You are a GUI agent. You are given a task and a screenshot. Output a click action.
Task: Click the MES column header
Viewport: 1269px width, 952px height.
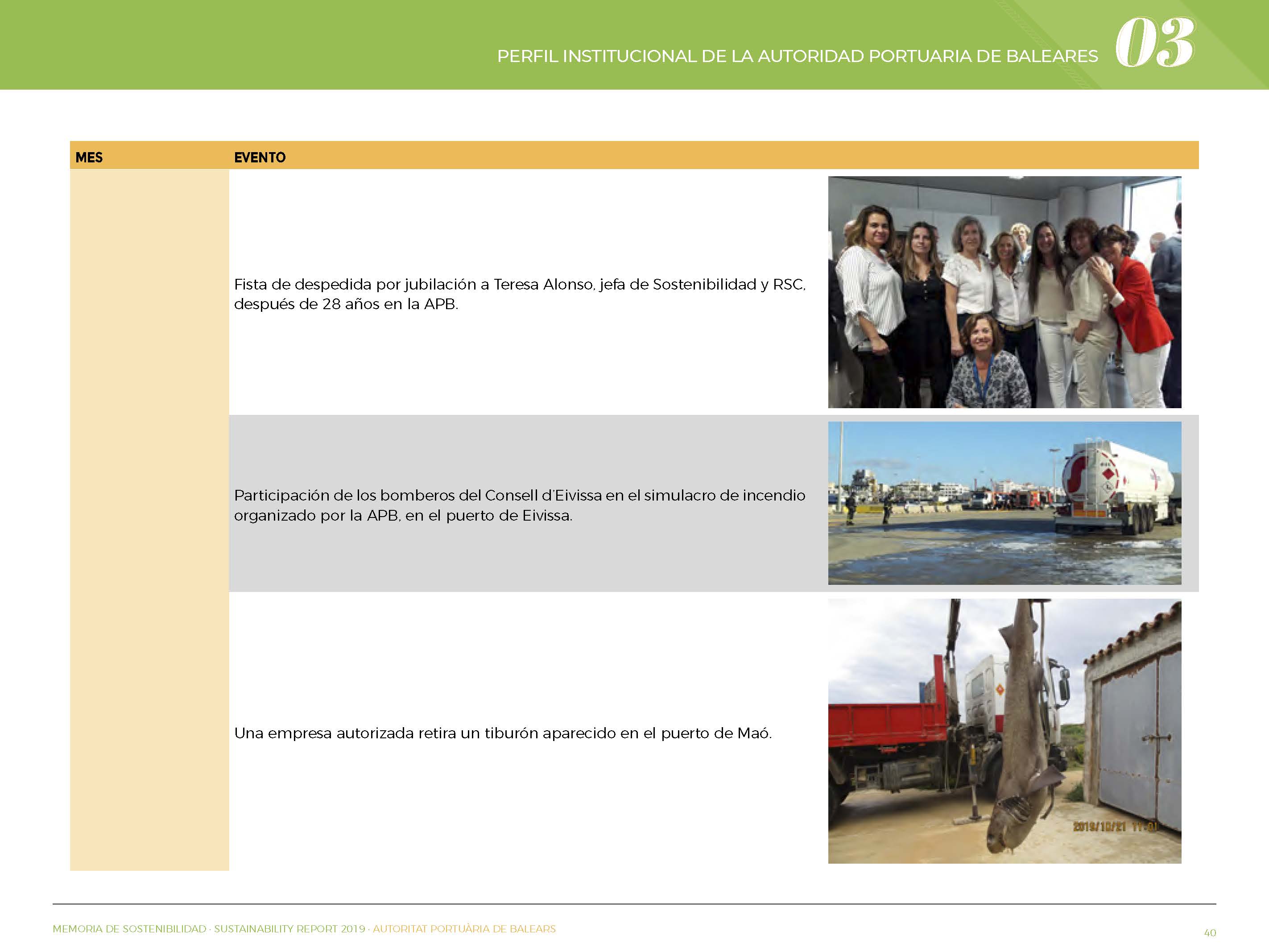point(89,157)
